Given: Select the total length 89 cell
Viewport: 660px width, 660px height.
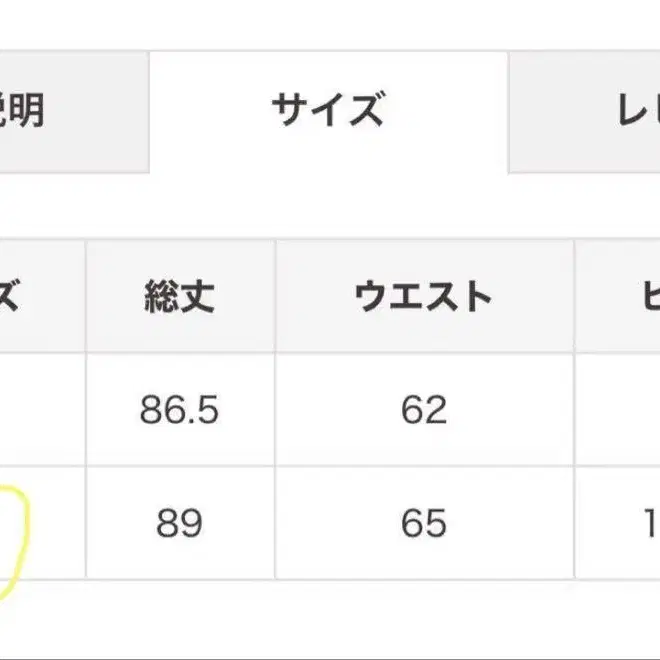Looking at the screenshot, I should pyautogui.click(x=180, y=523).
